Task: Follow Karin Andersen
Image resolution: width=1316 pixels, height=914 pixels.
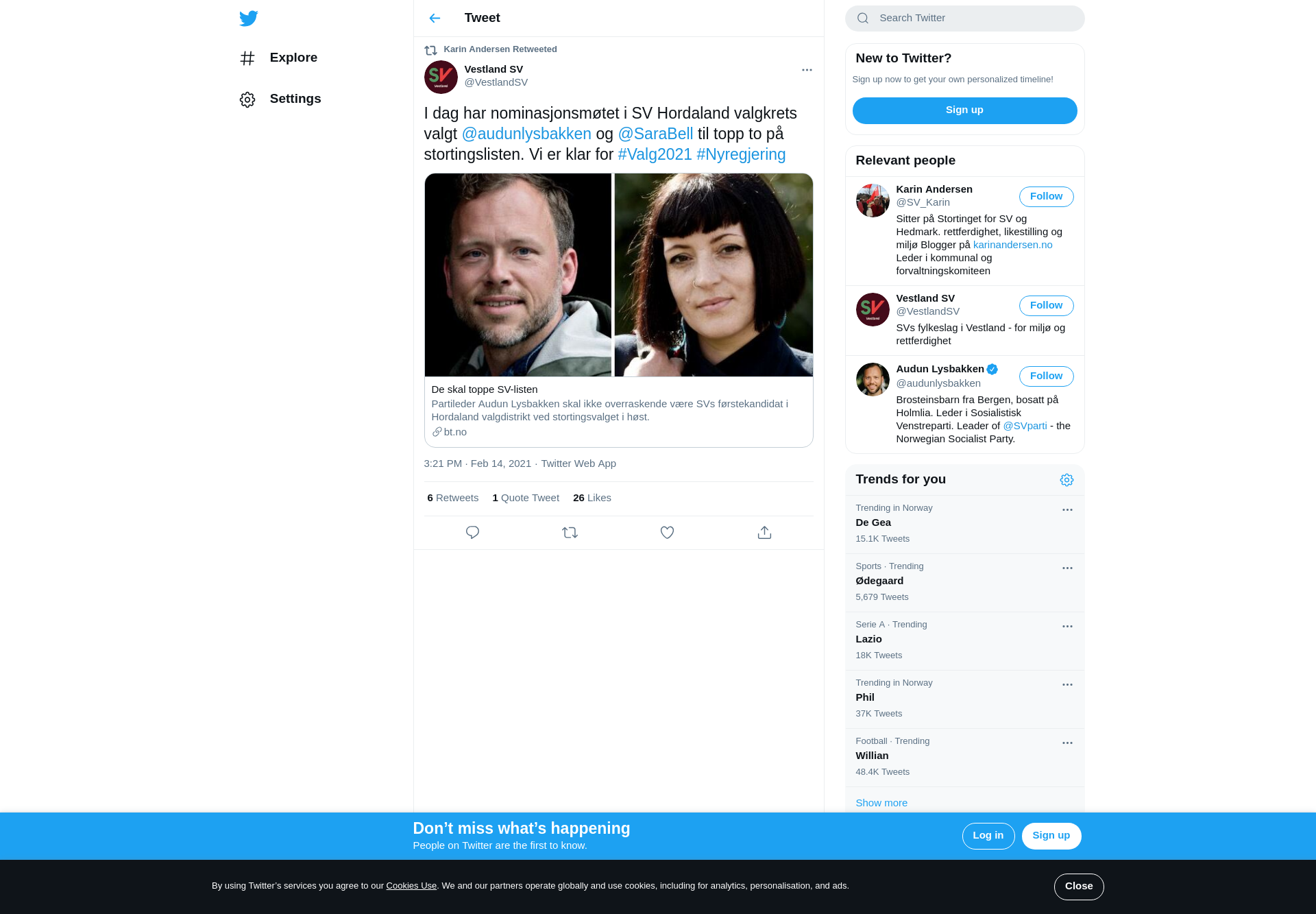Action: 1046,197
